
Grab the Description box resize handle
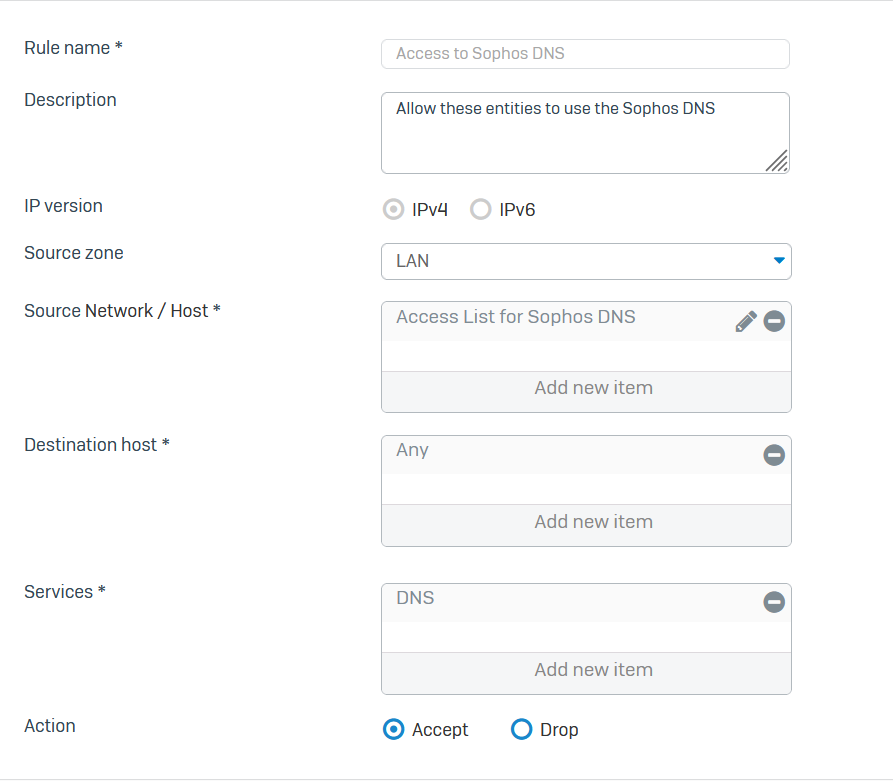(x=777, y=161)
